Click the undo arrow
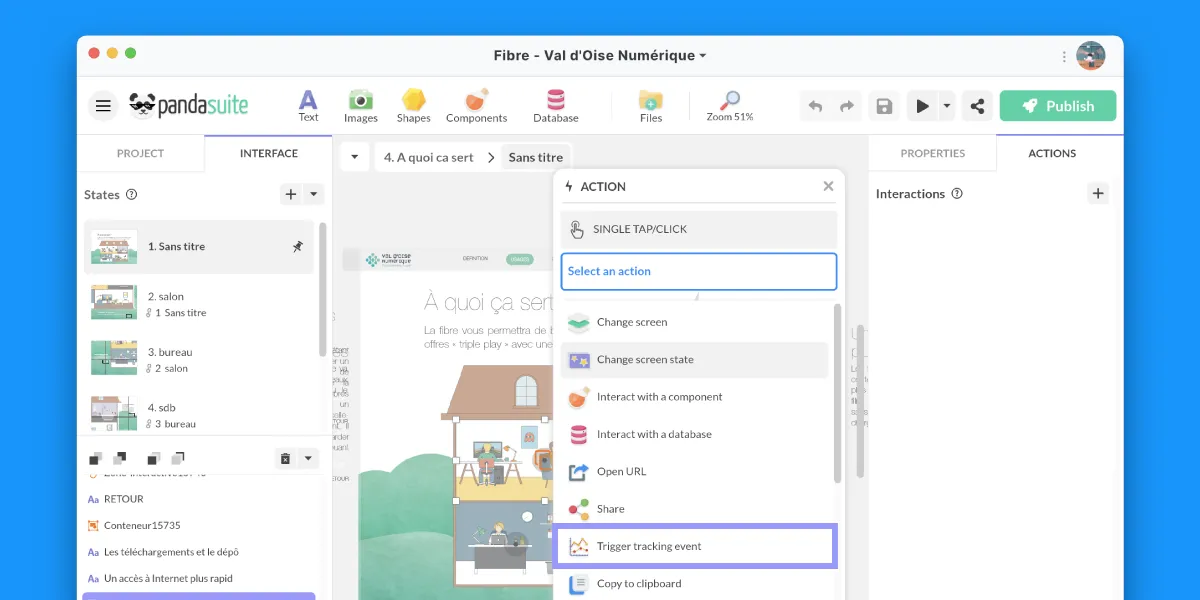 tap(815, 106)
